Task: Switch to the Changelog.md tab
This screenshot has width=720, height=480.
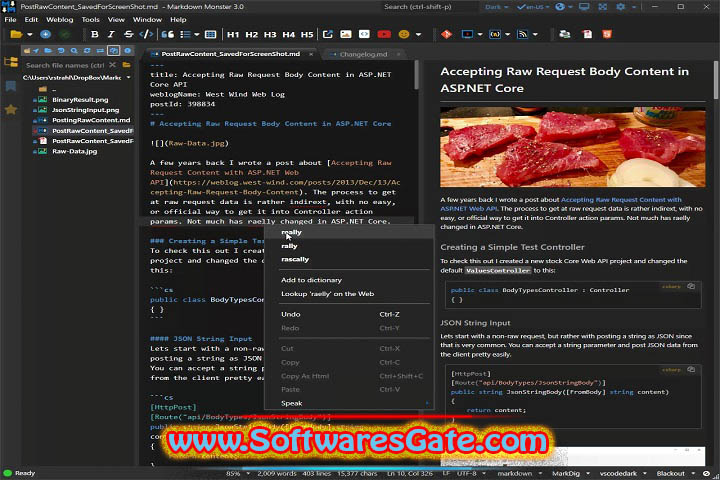Action: point(363,54)
